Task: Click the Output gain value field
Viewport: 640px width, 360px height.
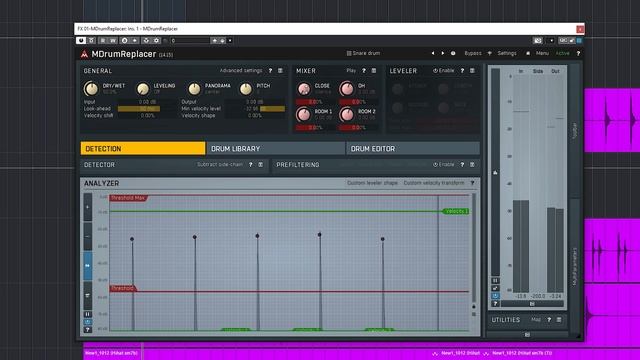Action: [256, 102]
